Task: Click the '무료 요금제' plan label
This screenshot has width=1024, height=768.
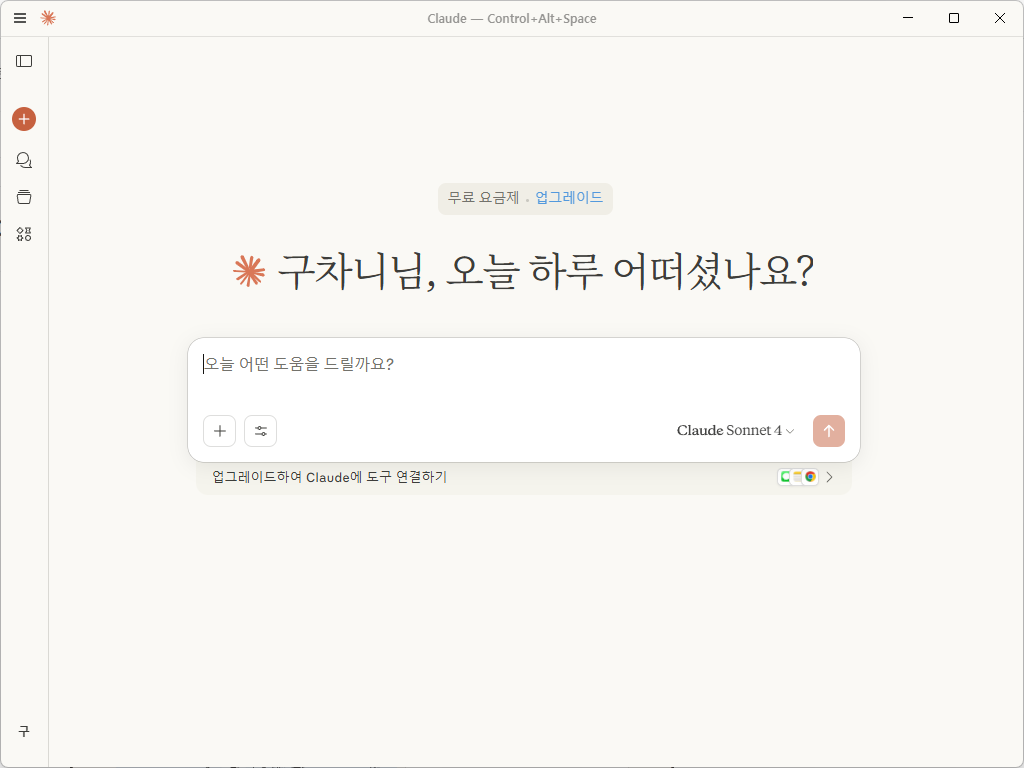Action: click(x=483, y=197)
